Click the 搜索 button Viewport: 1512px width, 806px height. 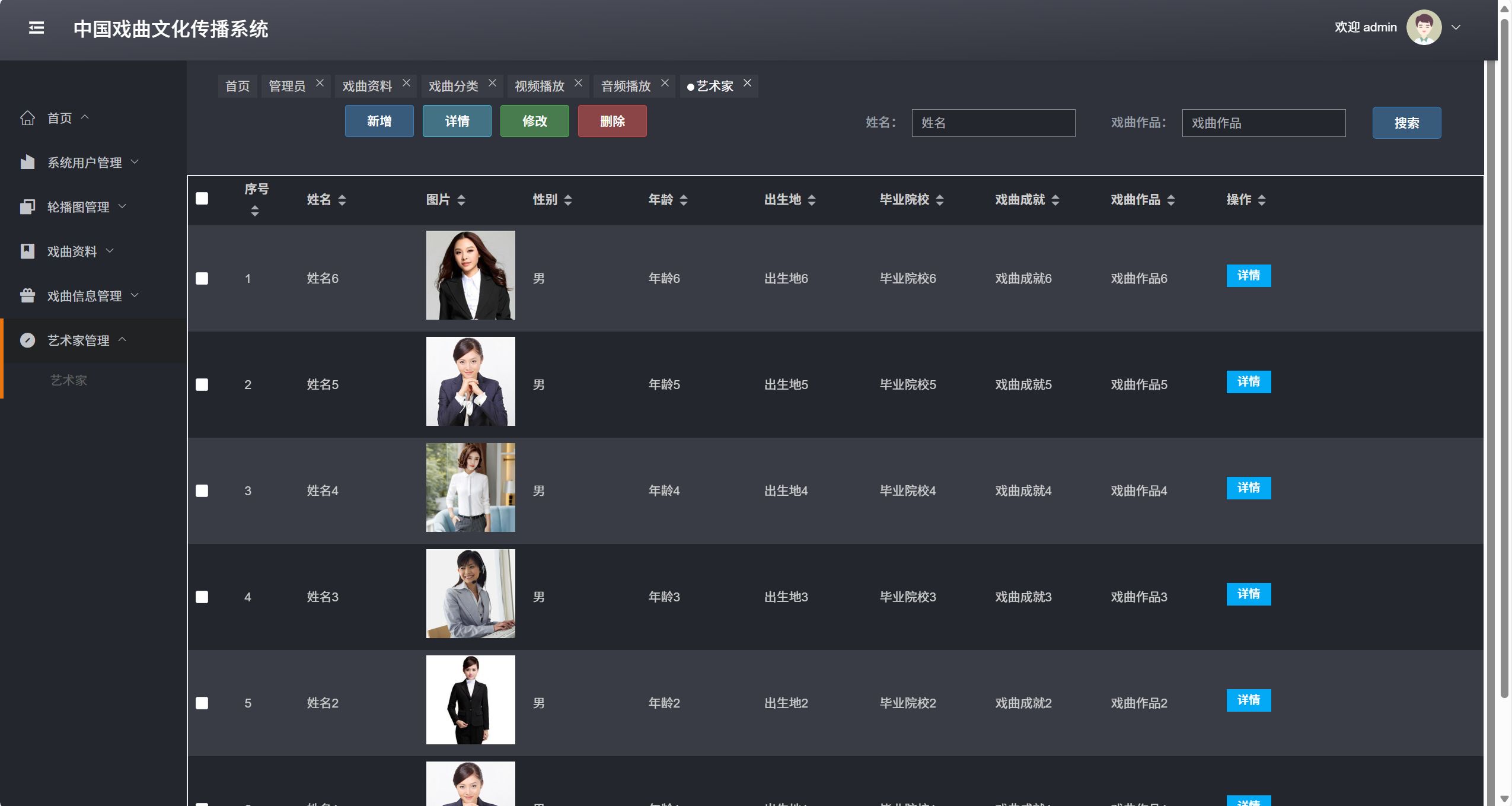tap(1406, 123)
